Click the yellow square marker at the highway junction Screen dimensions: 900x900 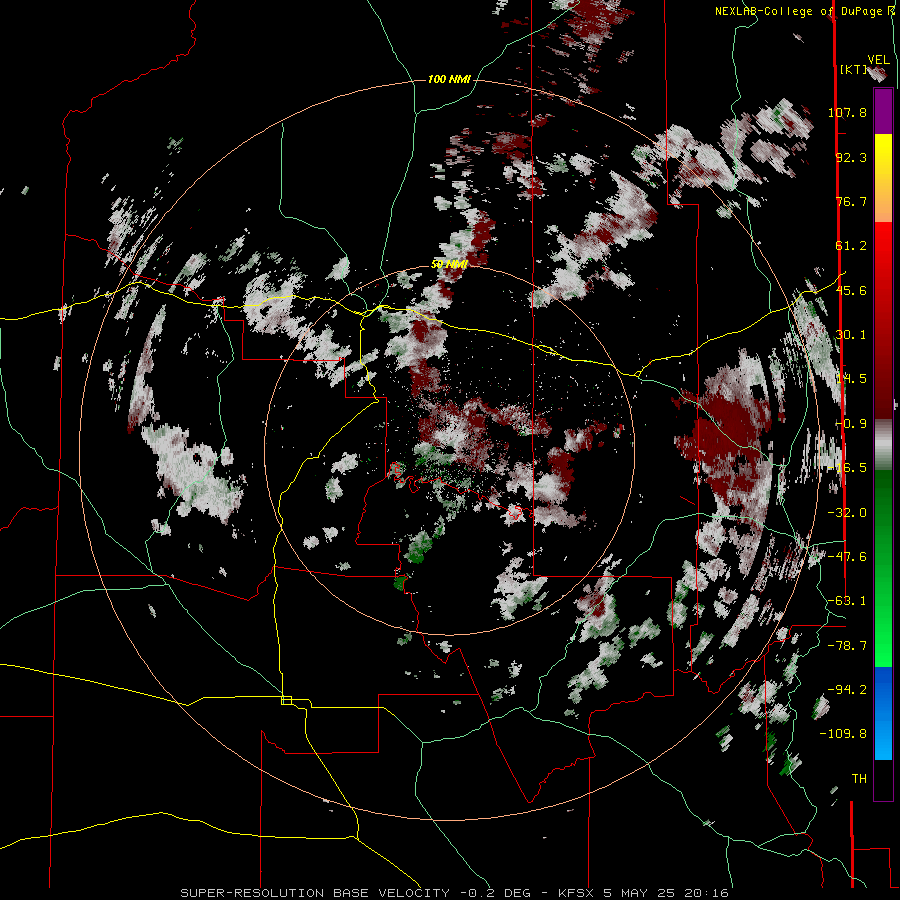pyautogui.click(x=286, y=700)
